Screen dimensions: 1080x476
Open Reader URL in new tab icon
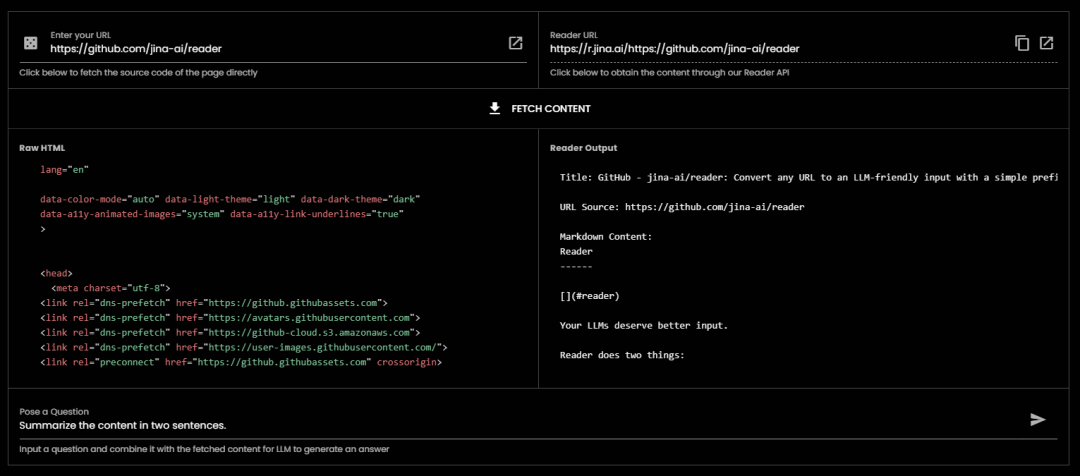tap(1046, 43)
